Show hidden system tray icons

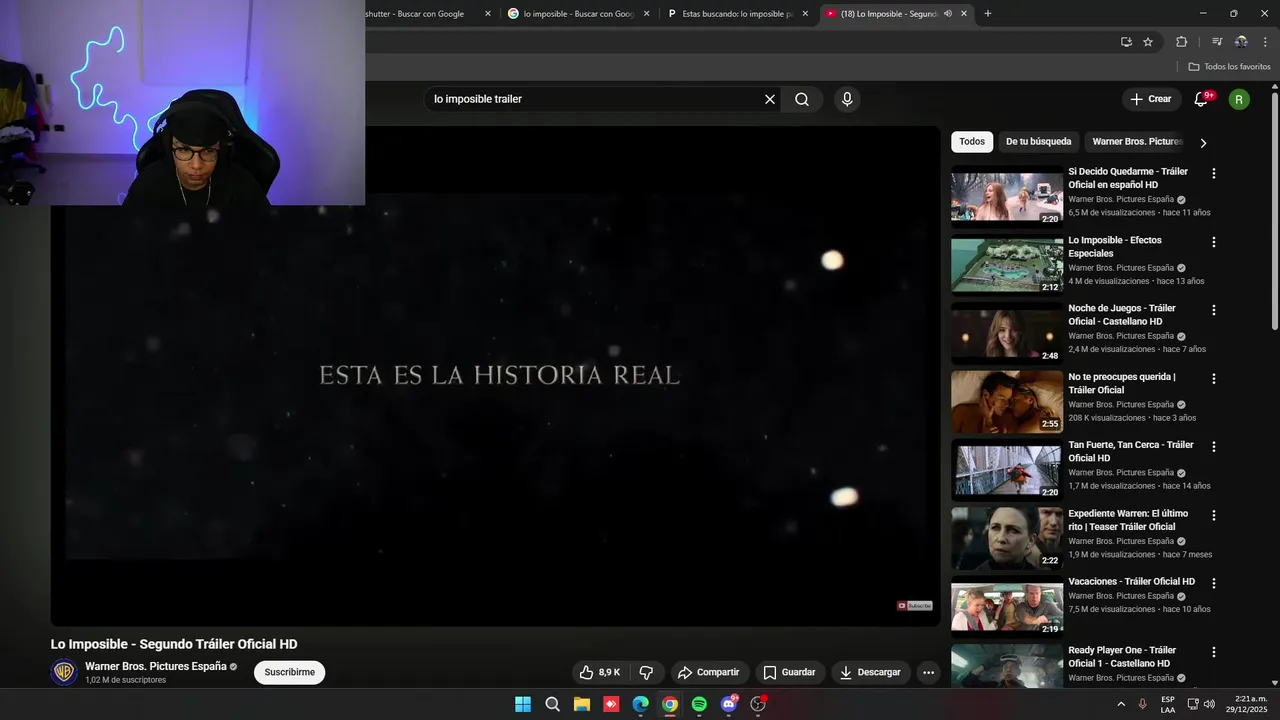(1121, 704)
